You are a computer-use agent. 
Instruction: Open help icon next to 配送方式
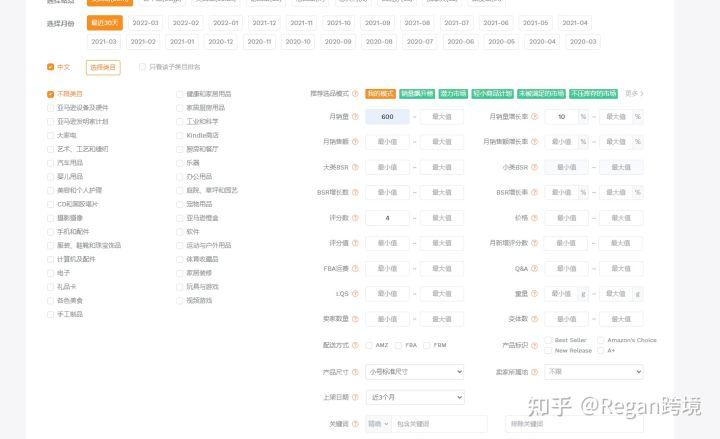click(x=355, y=345)
